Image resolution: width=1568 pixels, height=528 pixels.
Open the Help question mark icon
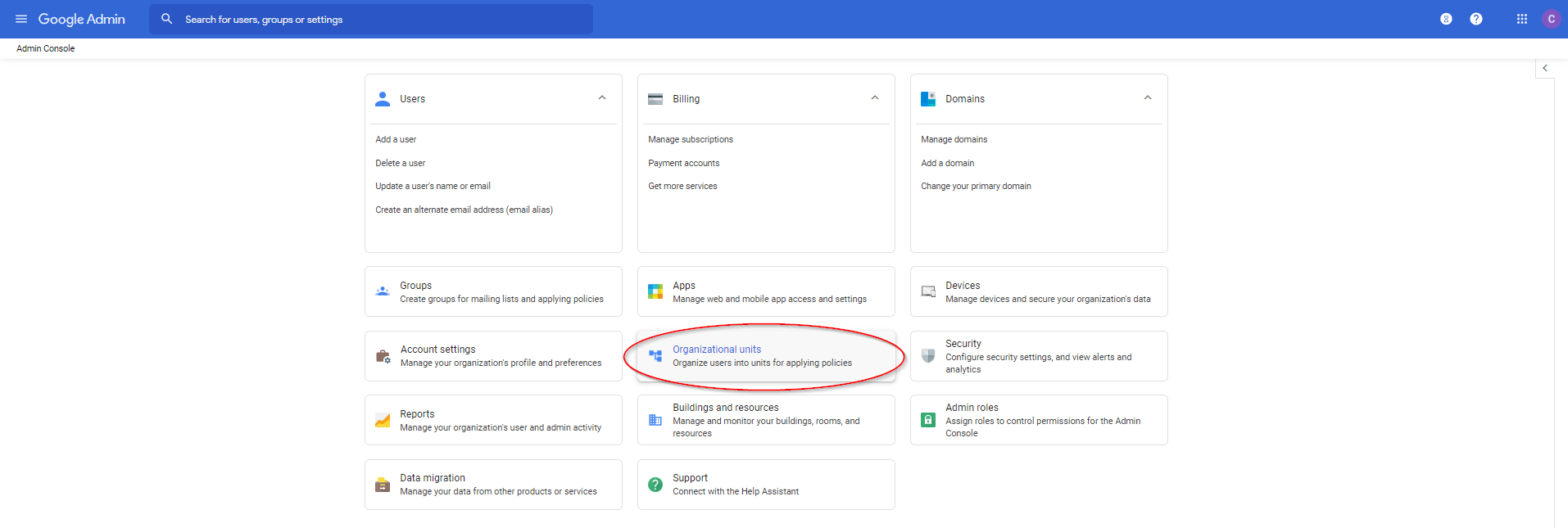(1476, 19)
